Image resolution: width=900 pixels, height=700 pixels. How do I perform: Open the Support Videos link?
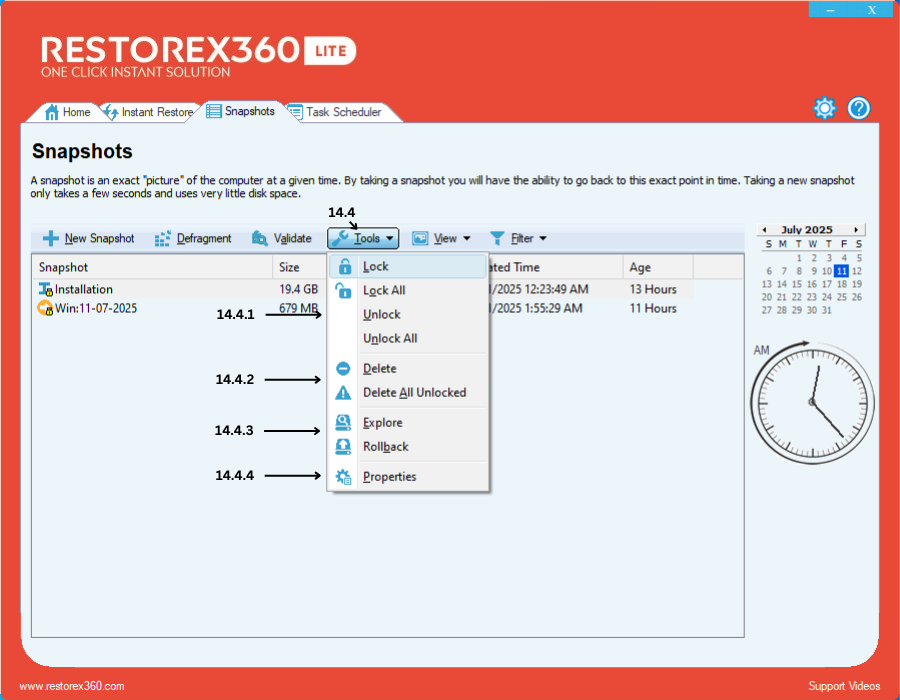pyautogui.click(x=844, y=686)
